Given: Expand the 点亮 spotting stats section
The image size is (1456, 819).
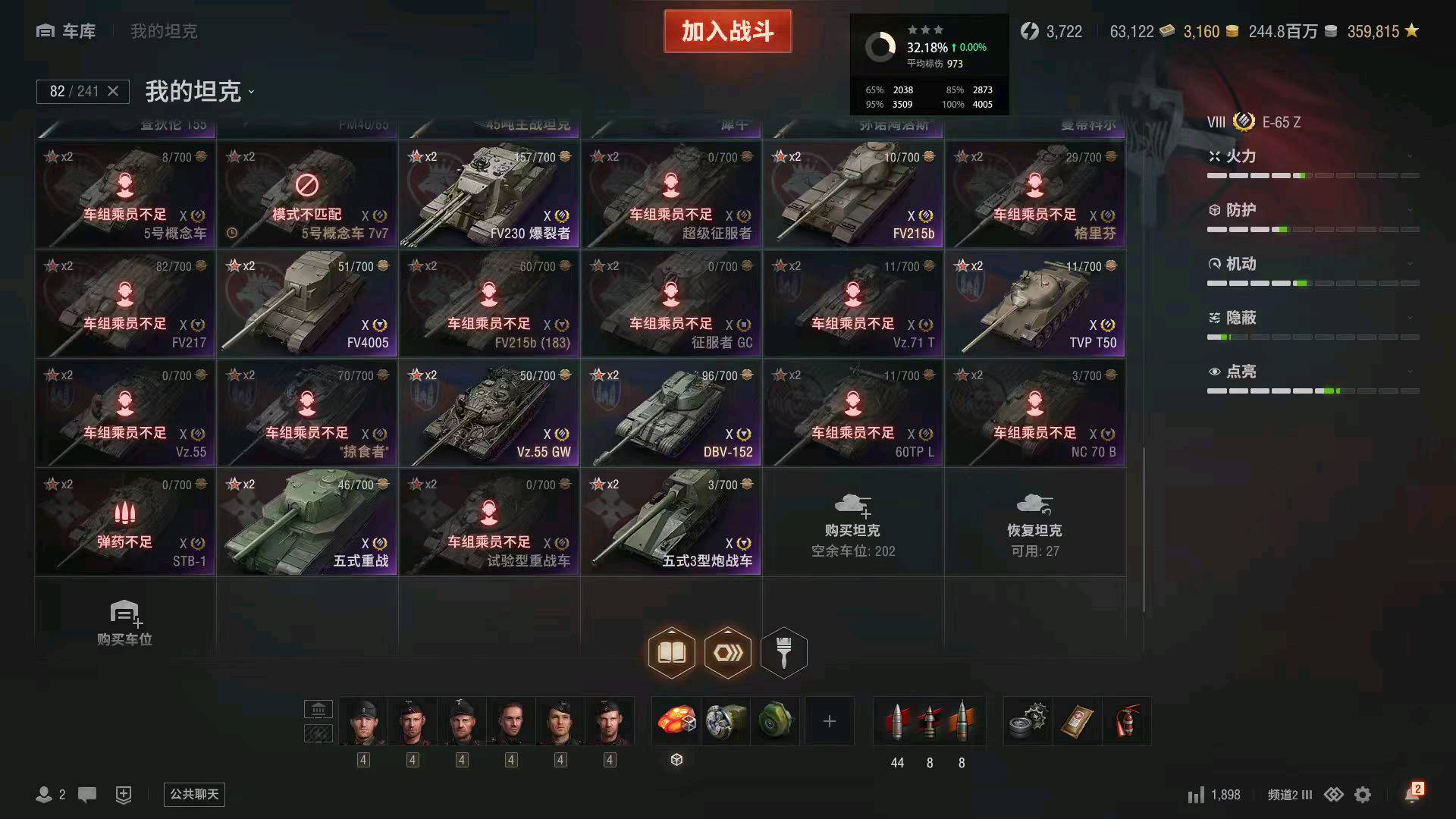Looking at the screenshot, I should [x=1313, y=372].
